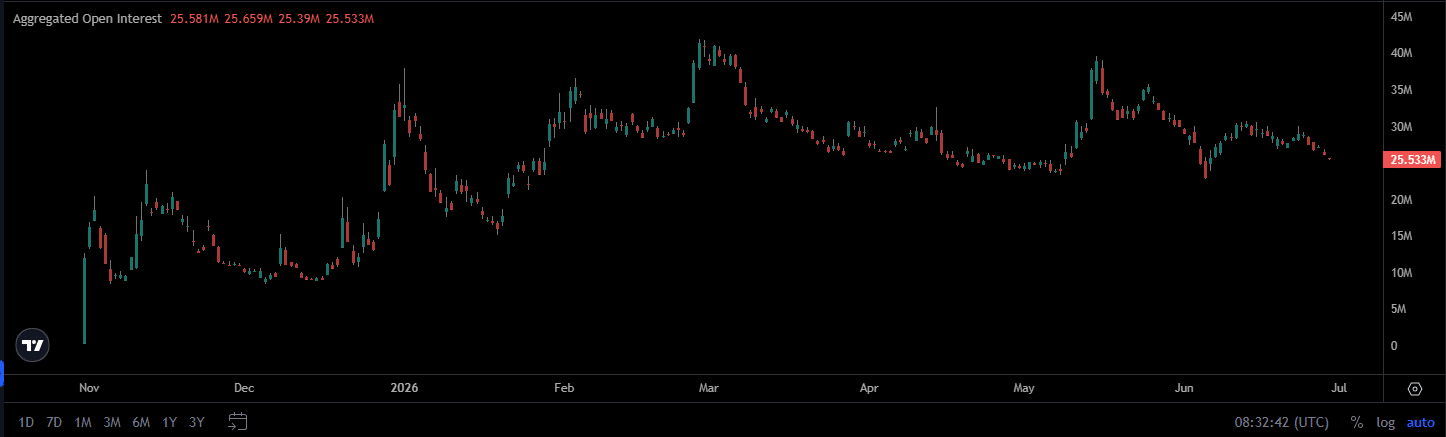Click the Jun label on time axis
The width and height of the screenshot is (1446, 437).
(x=1186, y=387)
